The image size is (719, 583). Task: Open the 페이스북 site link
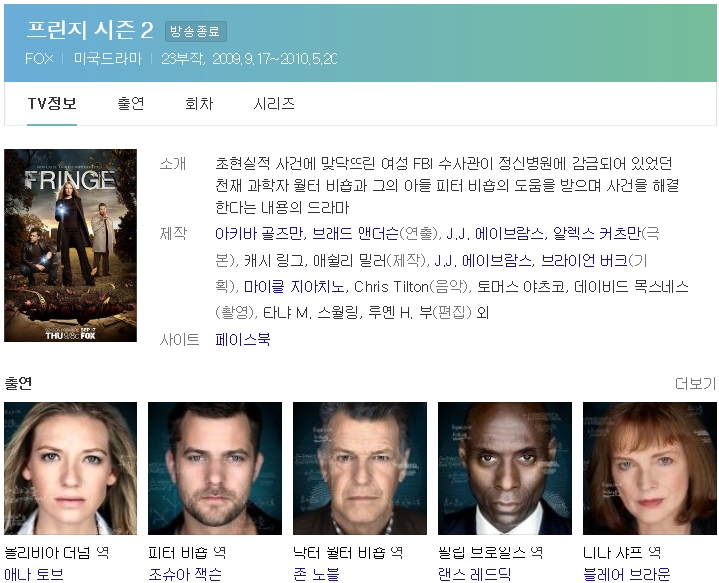[242, 340]
